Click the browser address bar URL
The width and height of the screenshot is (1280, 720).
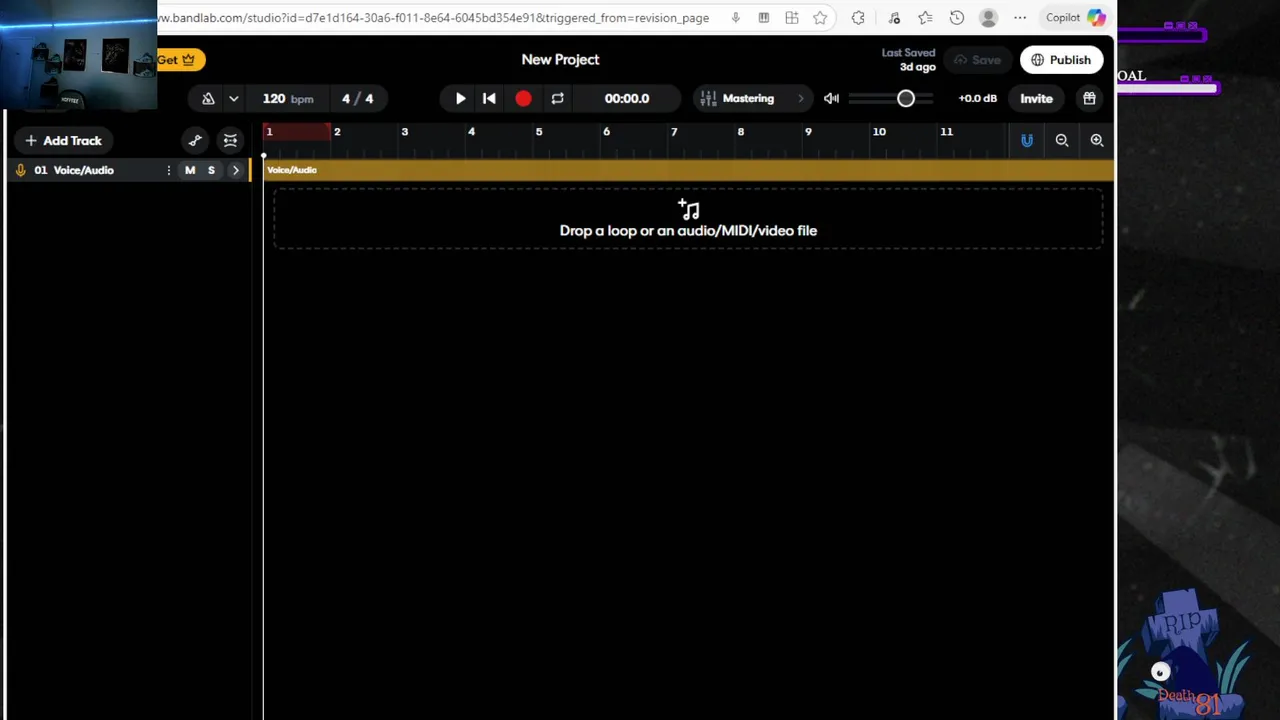[x=433, y=18]
